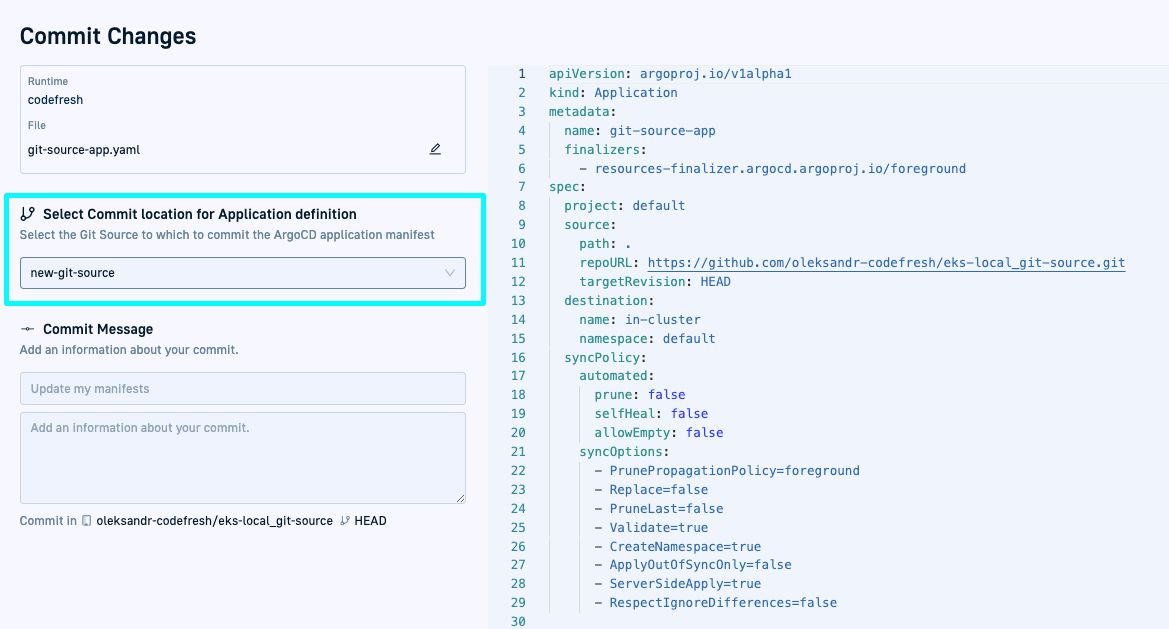Click the commit icon next to Commit Message
This screenshot has width=1169, height=629.
(28, 329)
